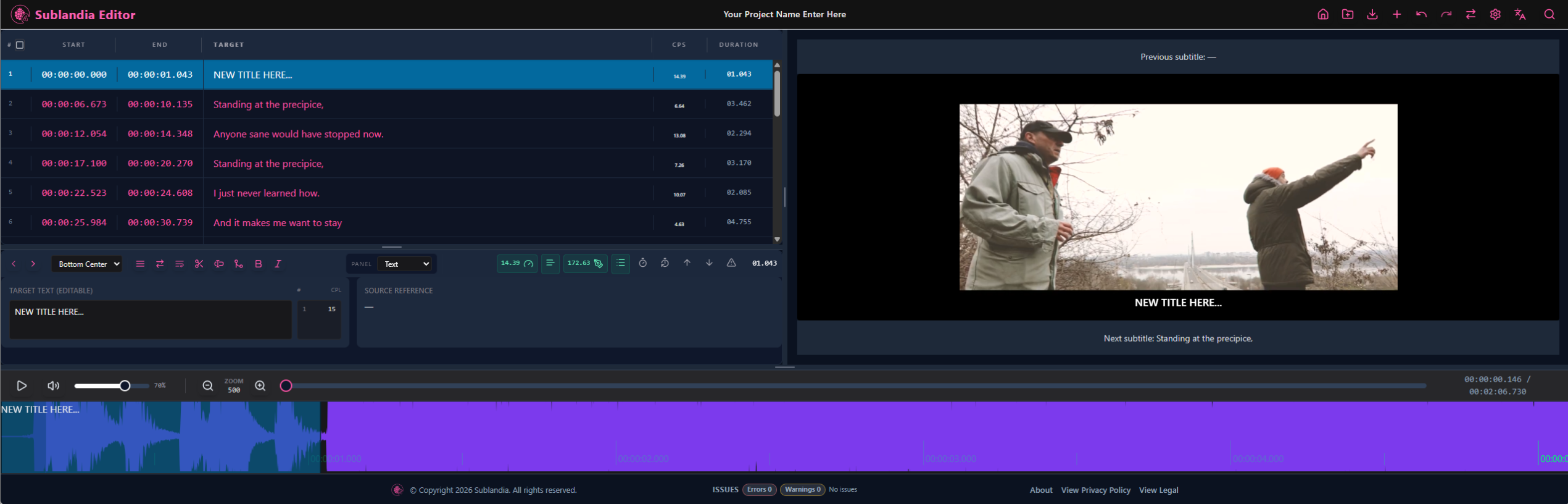Redo the last undone action
The height and width of the screenshot is (504, 1568).
(x=1446, y=14)
